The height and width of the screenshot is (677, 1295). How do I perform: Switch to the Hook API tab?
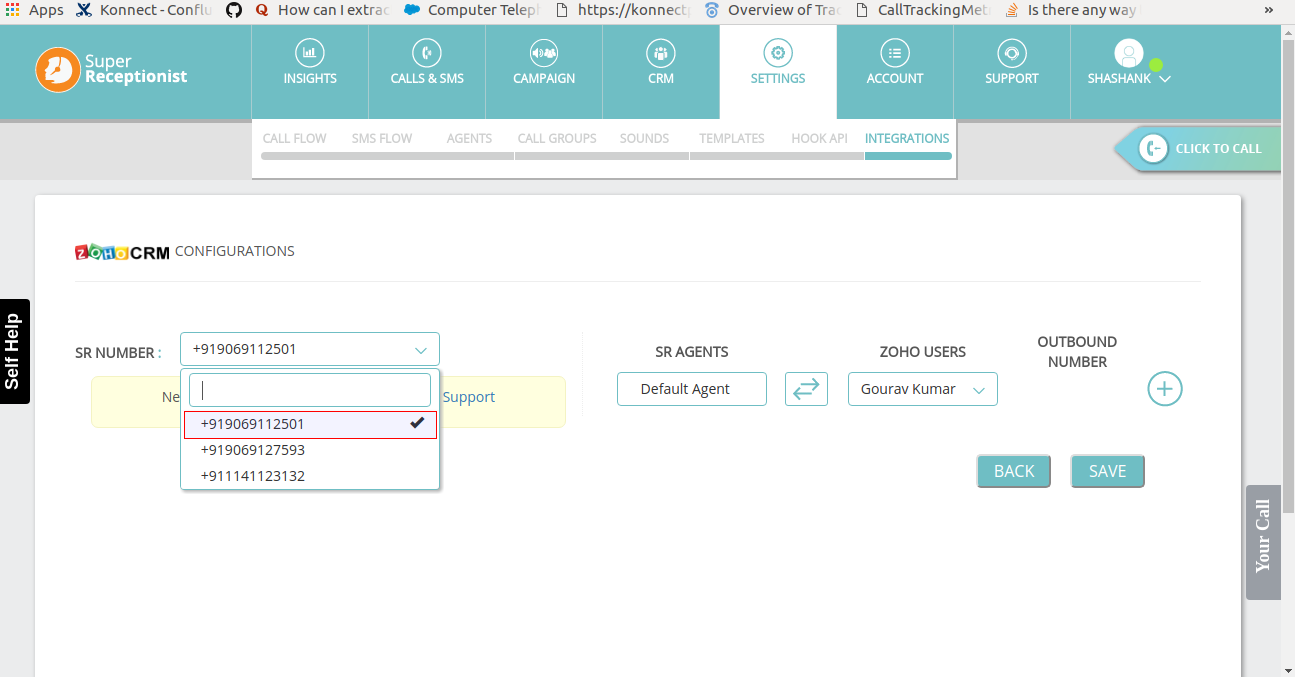click(819, 138)
